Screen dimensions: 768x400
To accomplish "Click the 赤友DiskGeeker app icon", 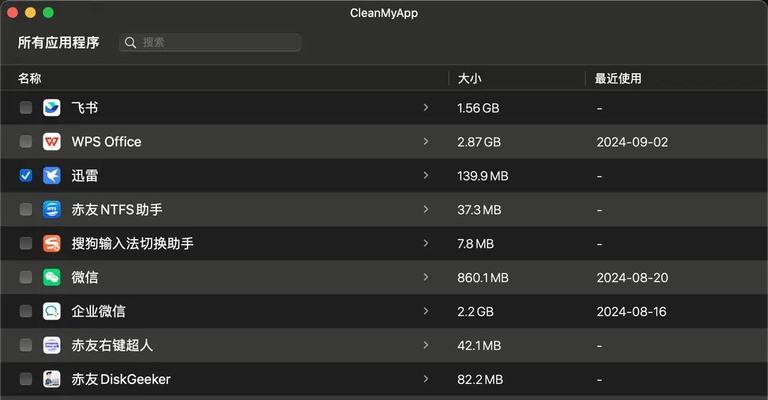I will [51, 379].
